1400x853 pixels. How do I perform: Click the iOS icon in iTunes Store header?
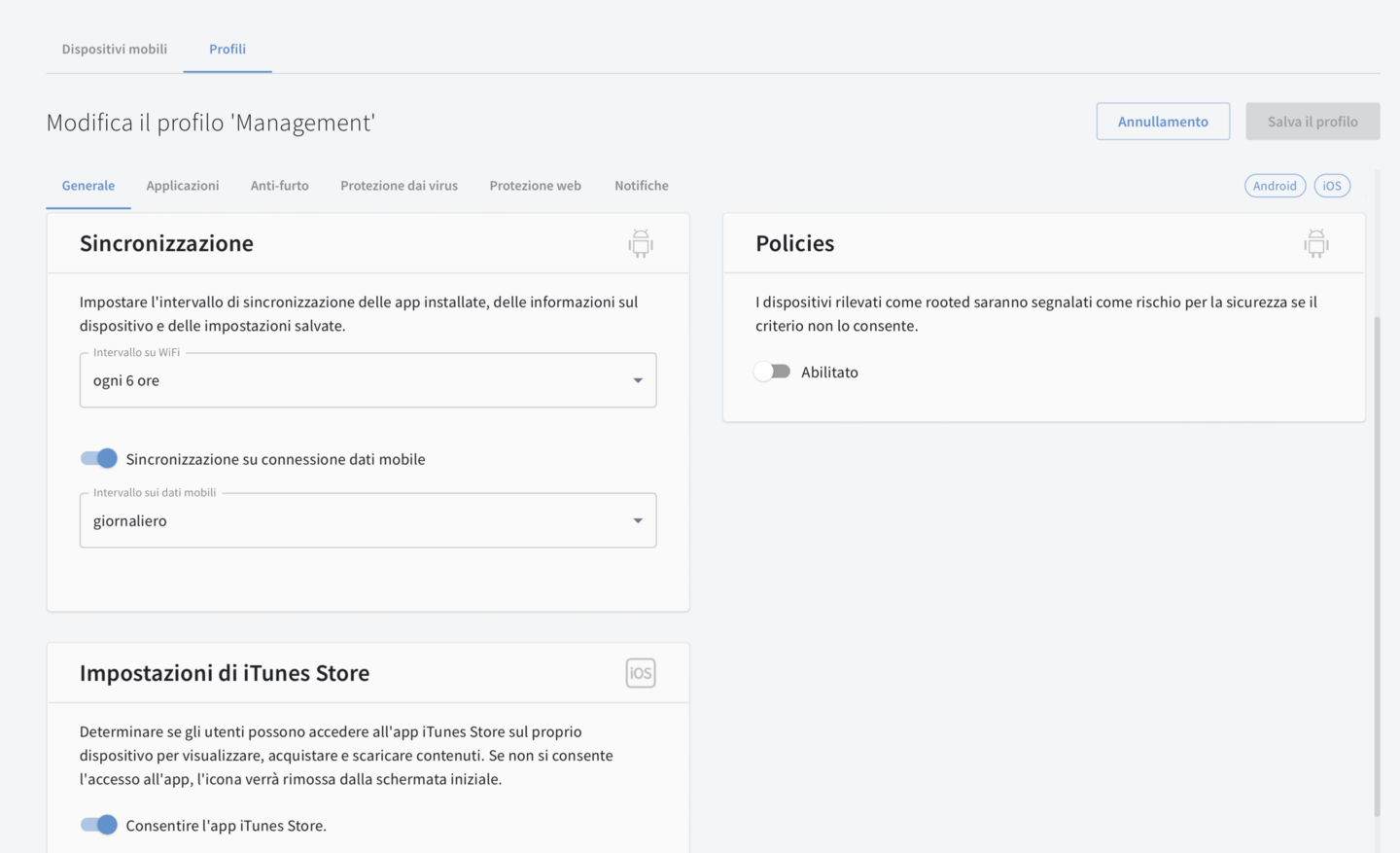[640, 673]
